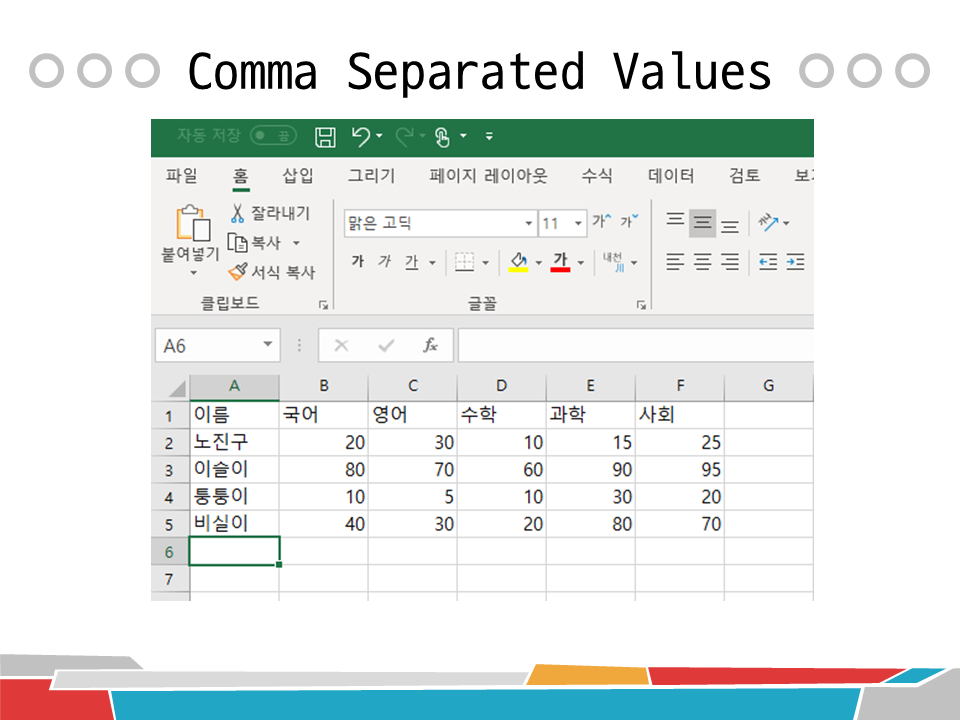The height and width of the screenshot is (720, 960).
Task: Open underline style dropdown arrow
Action: [432, 263]
